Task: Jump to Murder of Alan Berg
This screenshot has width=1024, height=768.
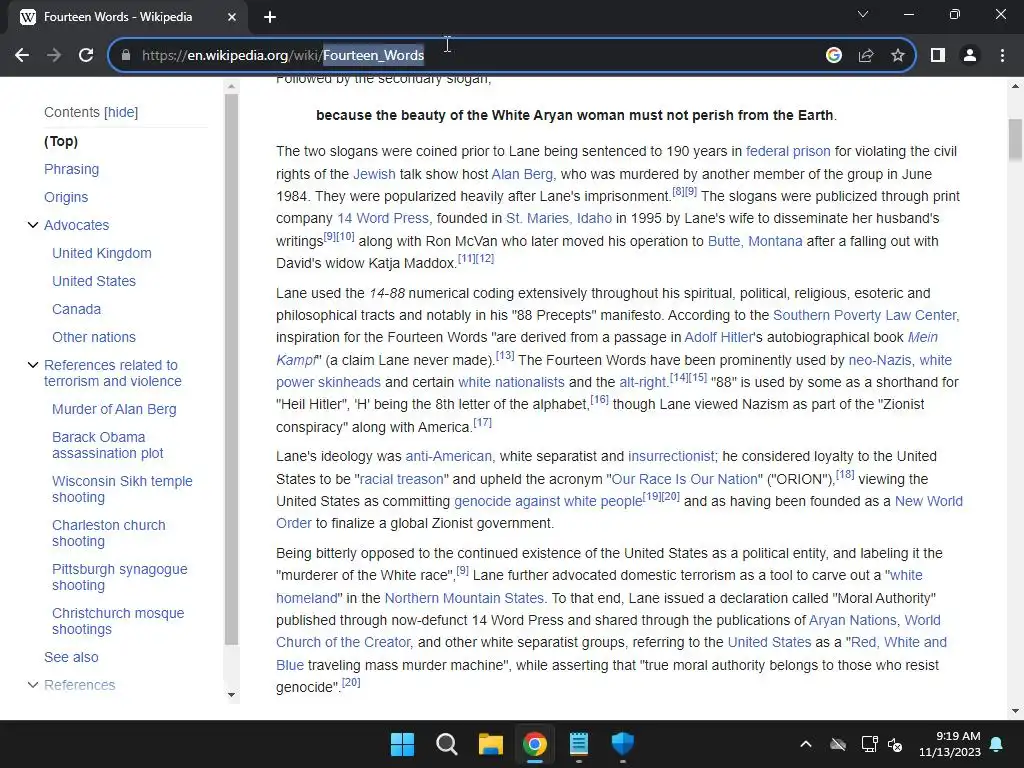Action: 114,409
